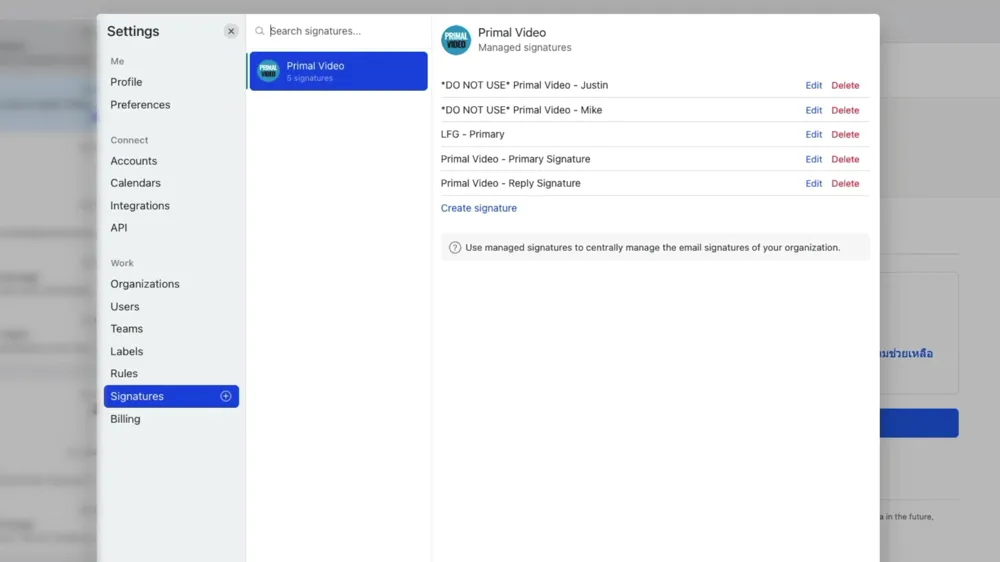Delete *DO NOT USE* Primal Video - Mike
The height and width of the screenshot is (562, 1000).
[x=845, y=110]
